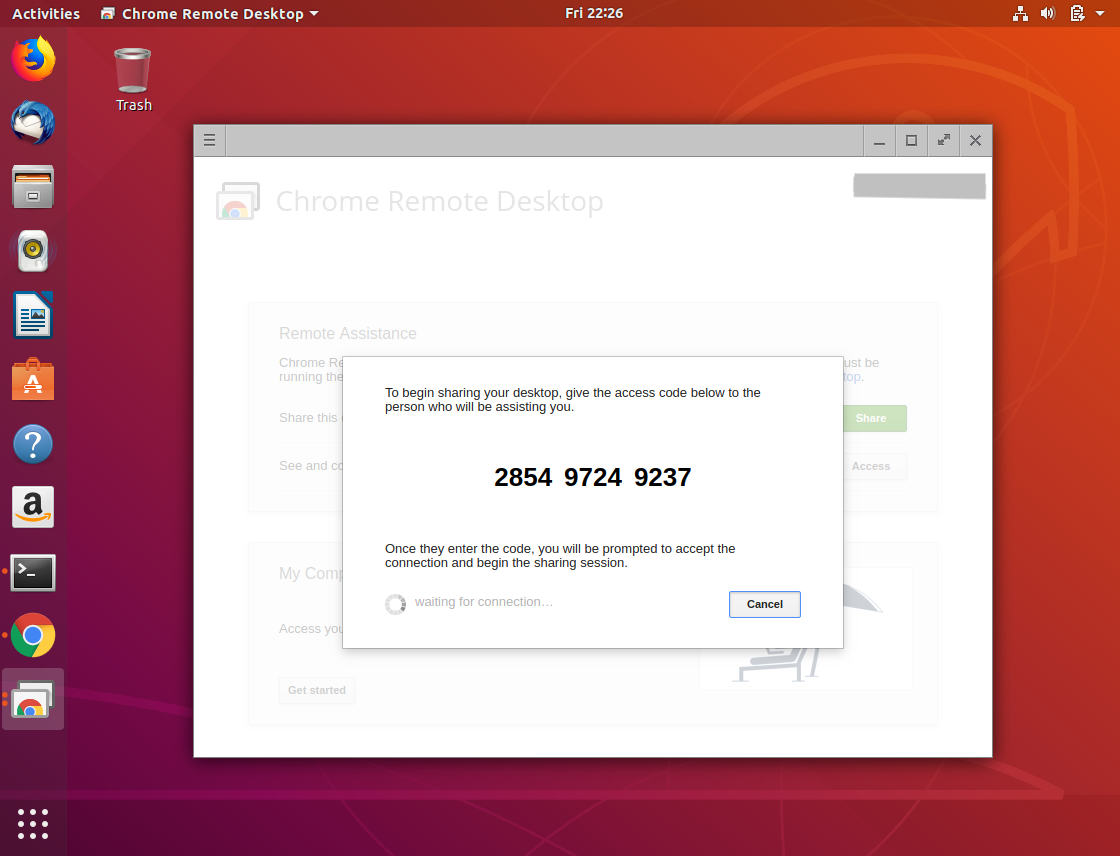Open Activities overview
The width and height of the screenshot is (1120, 856).
coord(46,14)
